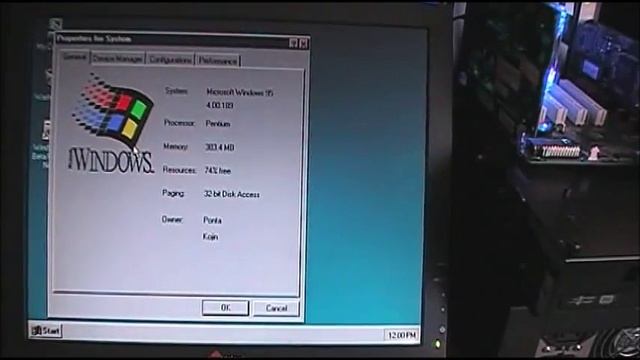640x360 pixels.
Task: Confirm with the OK button
Action: pos(225,308)
